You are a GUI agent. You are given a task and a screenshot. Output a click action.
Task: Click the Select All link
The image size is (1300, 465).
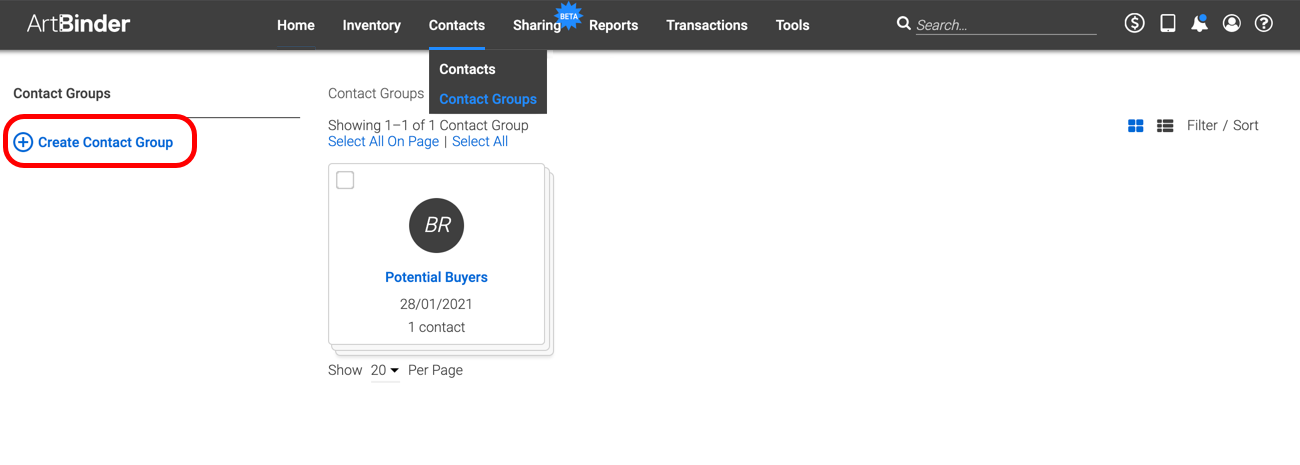[x=480, y=142]
